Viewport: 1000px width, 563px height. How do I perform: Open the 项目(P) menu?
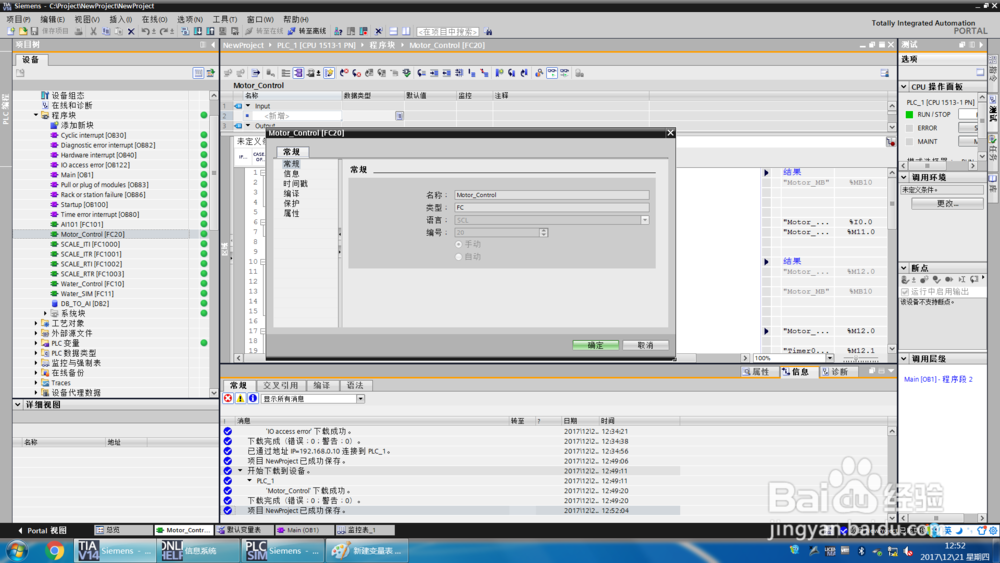(18, 19)
